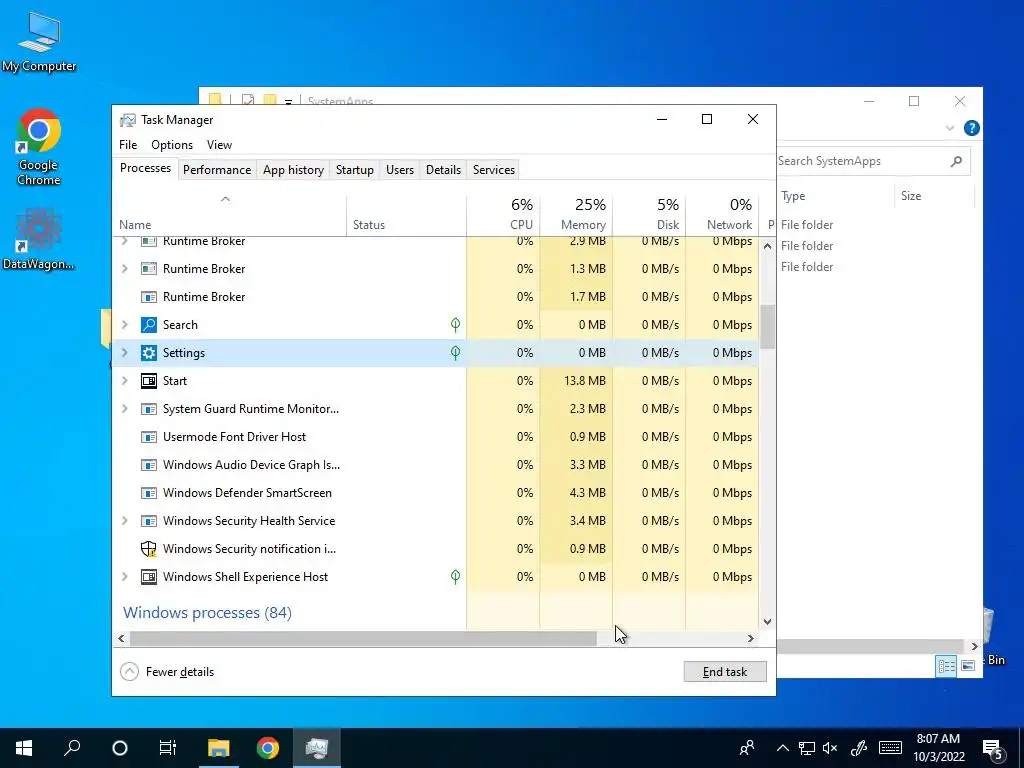Switch to the Details tab
Image resolution: width=1024 pixels, height=768 pixels.
[x=443, y=170]
